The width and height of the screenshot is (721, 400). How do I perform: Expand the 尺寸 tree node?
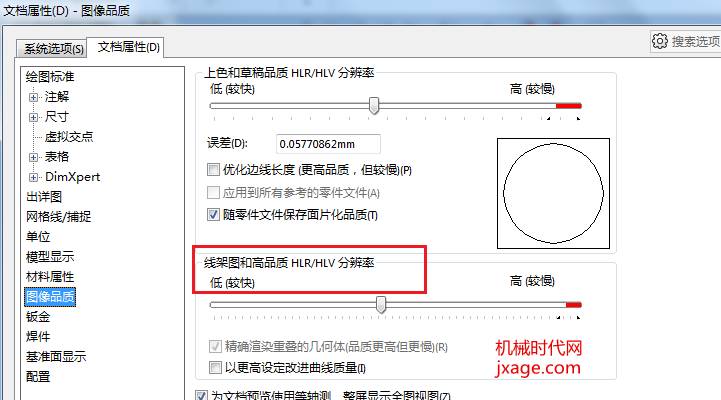click(x=33, y=117)
